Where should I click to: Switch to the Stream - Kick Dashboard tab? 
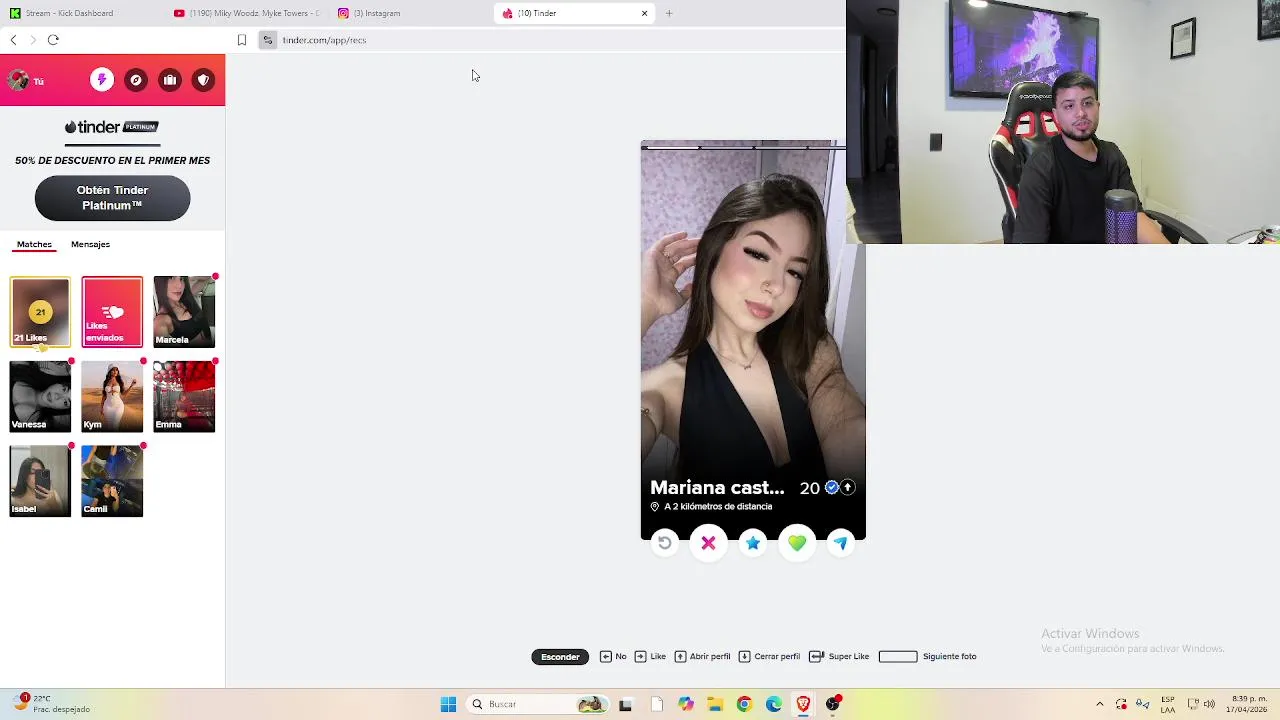click(80, 13)
